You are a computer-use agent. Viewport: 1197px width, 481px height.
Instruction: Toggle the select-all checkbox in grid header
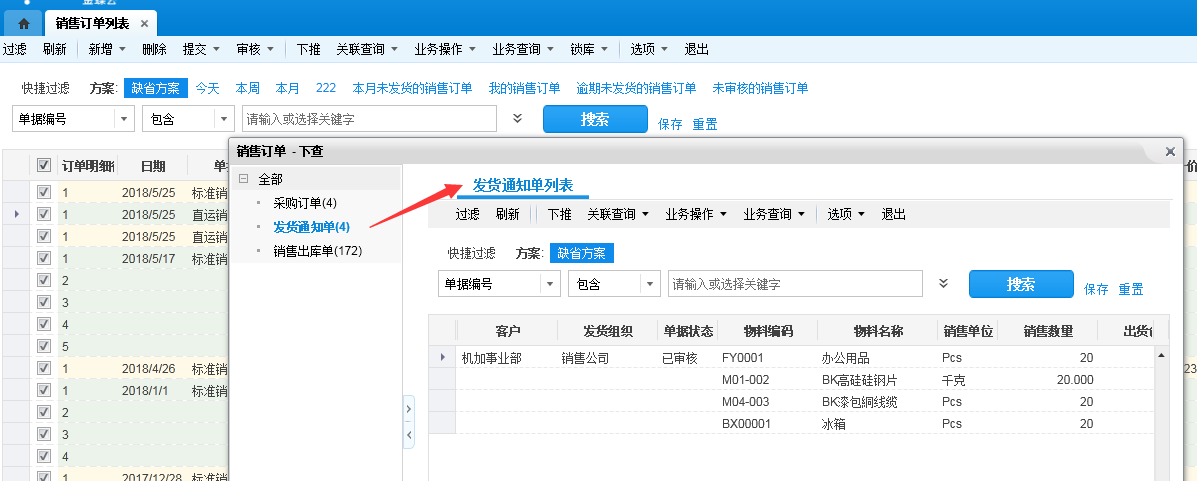pyautogui.click(x=44, y=165)
